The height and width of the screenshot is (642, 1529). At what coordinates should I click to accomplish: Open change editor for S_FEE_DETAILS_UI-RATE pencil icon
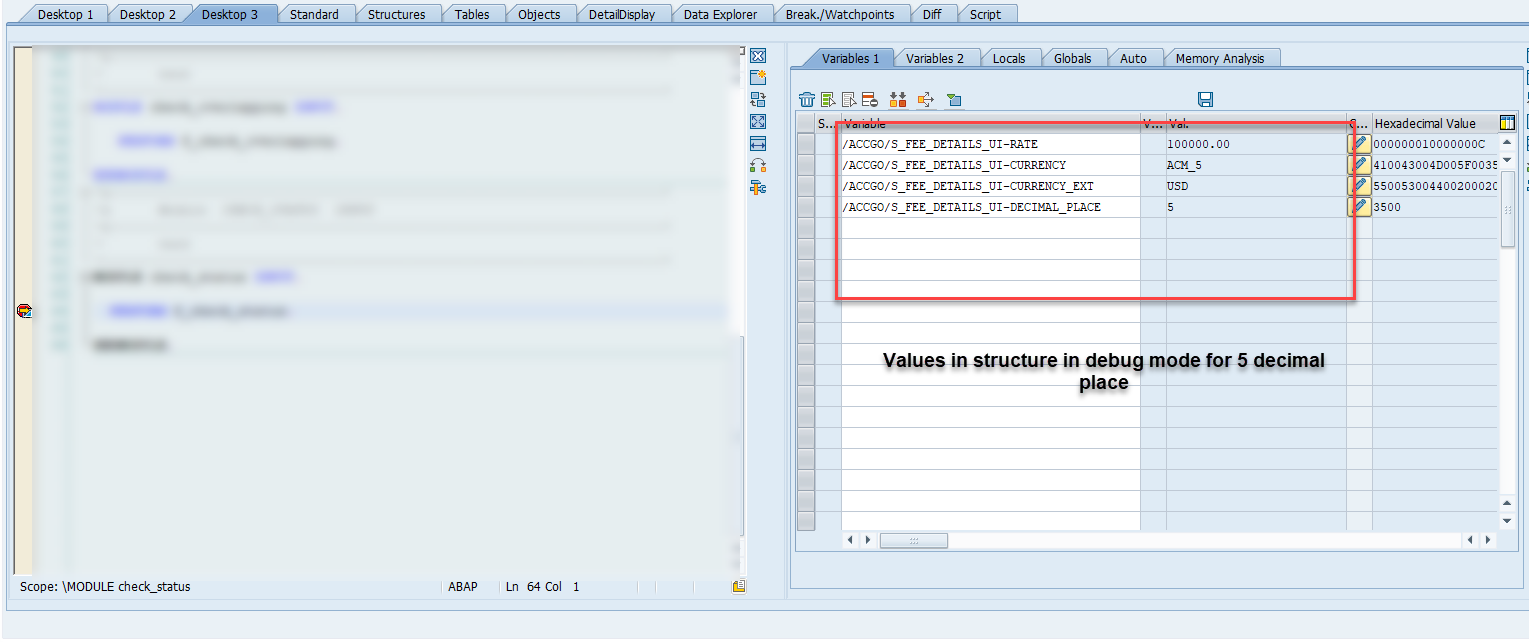pyautogui.click(x=1360, y=143)
